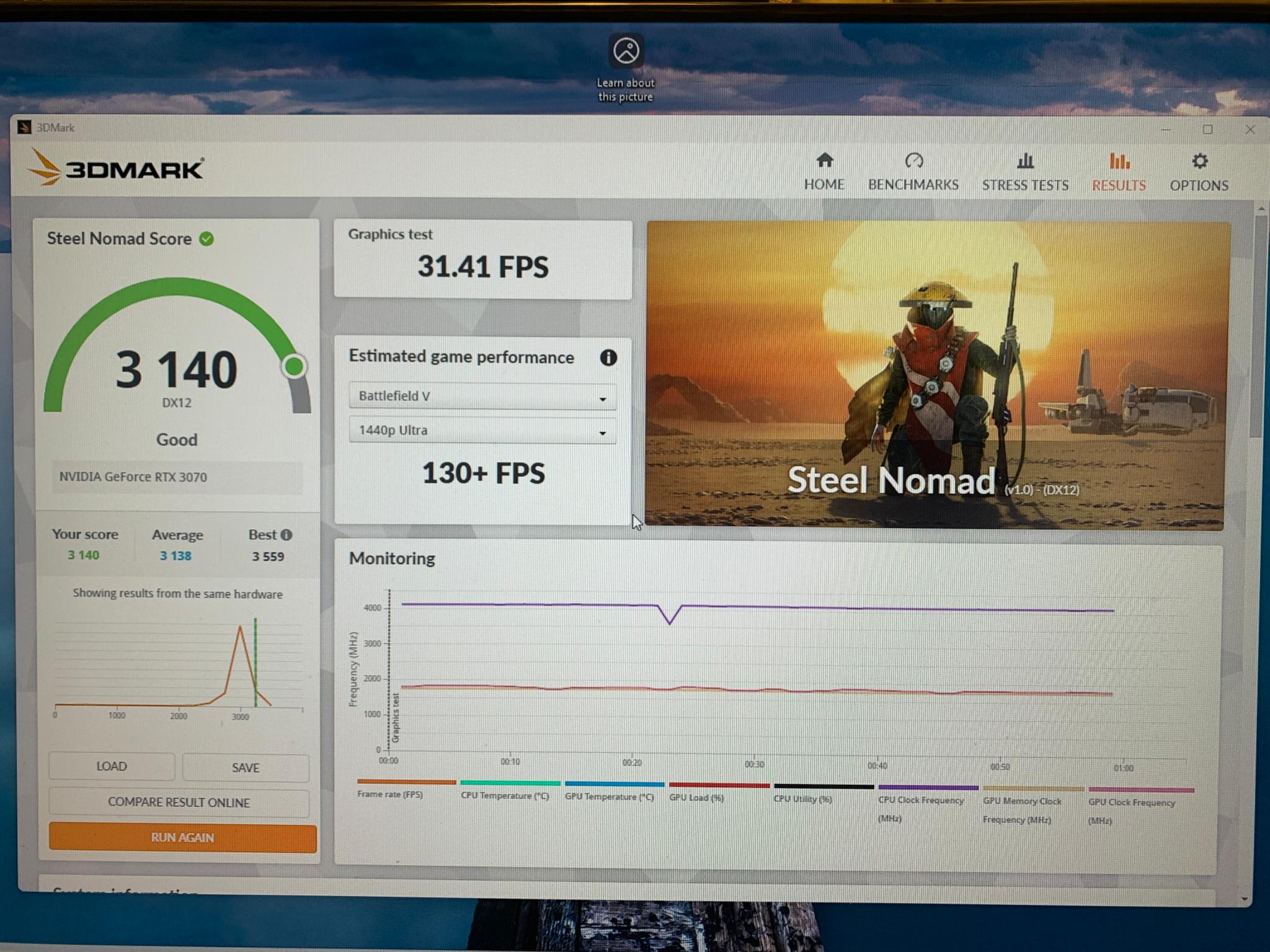Click the Estimated game performance info icon

click(x=608, y=358)
